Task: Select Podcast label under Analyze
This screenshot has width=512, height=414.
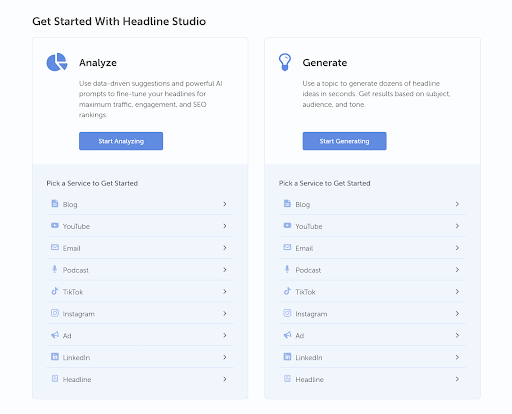Action: point(76,270)
